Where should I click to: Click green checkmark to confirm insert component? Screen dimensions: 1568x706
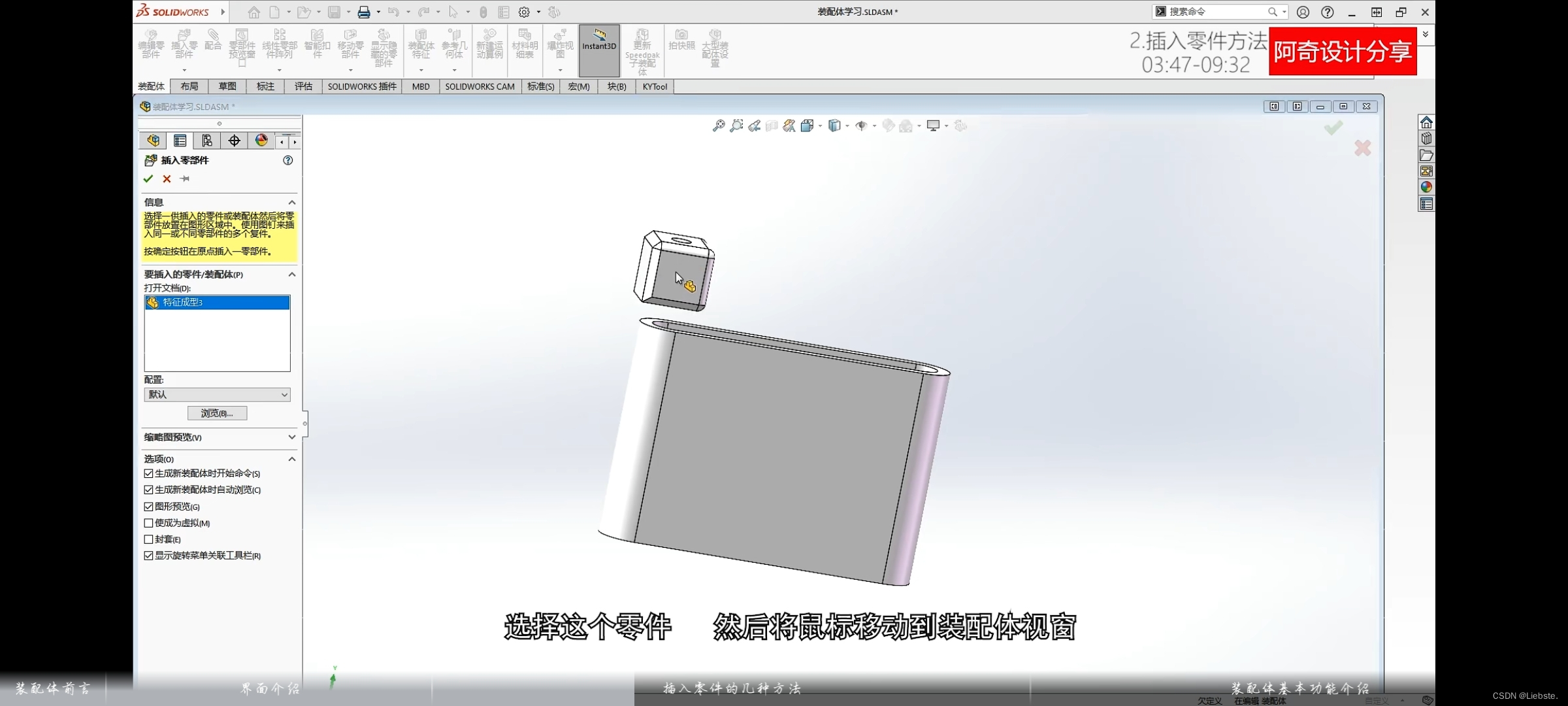pyautogui.click(x=148, y=178)
